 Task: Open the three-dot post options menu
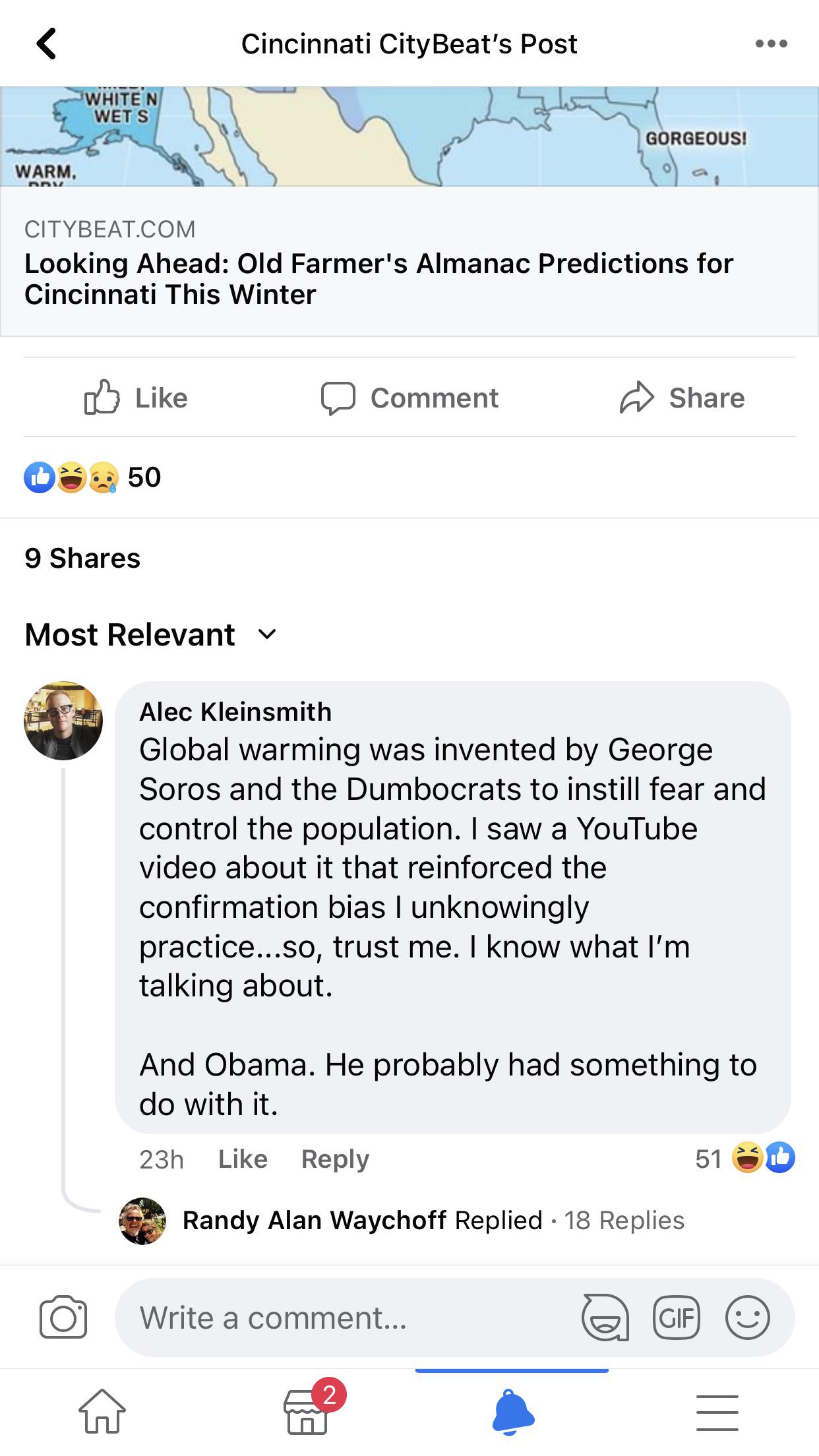773,44
